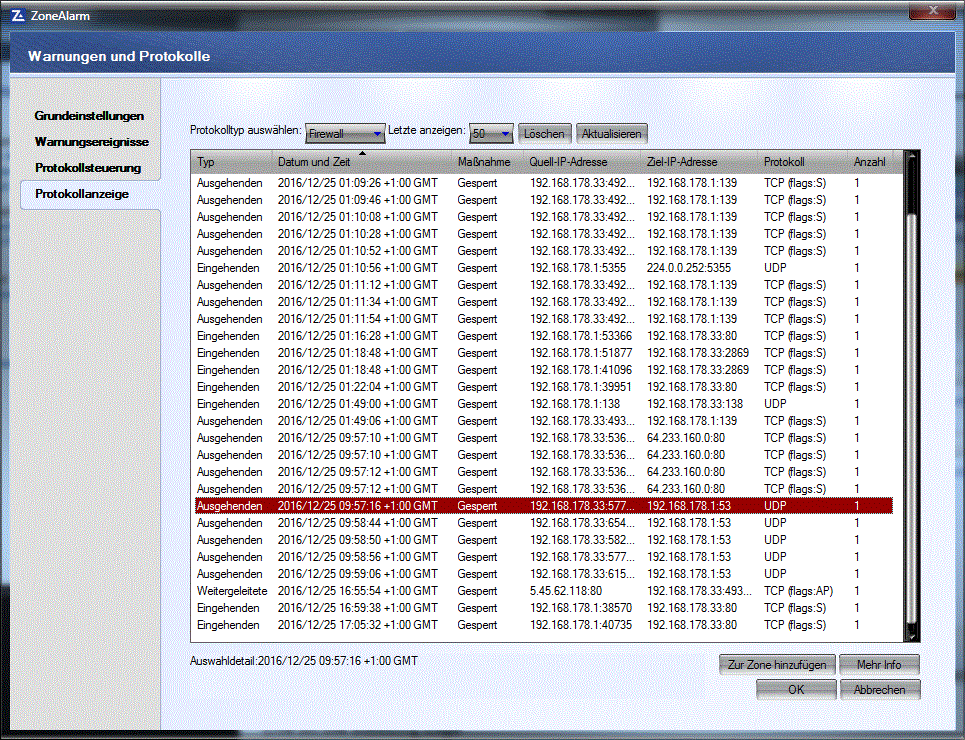
Task: Switch to the Protokollsteuerung section
Action: [x=88, y=167]
